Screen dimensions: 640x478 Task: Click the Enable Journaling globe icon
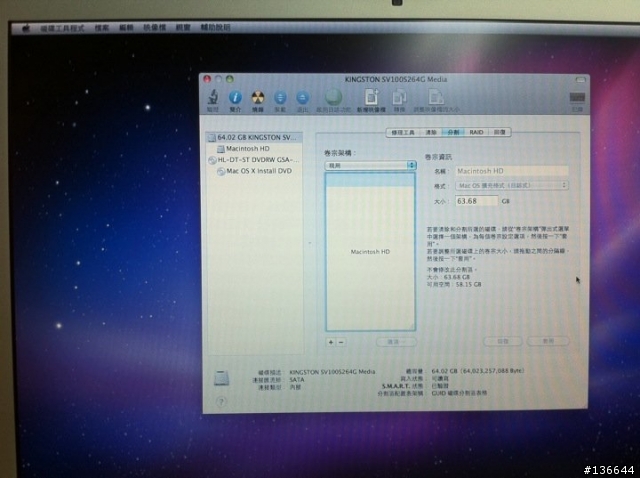pos(333,98)
